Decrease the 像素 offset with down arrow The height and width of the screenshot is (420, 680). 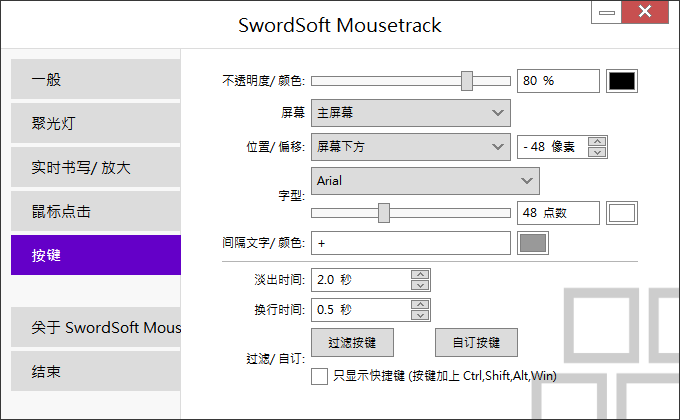pos(597,152)
